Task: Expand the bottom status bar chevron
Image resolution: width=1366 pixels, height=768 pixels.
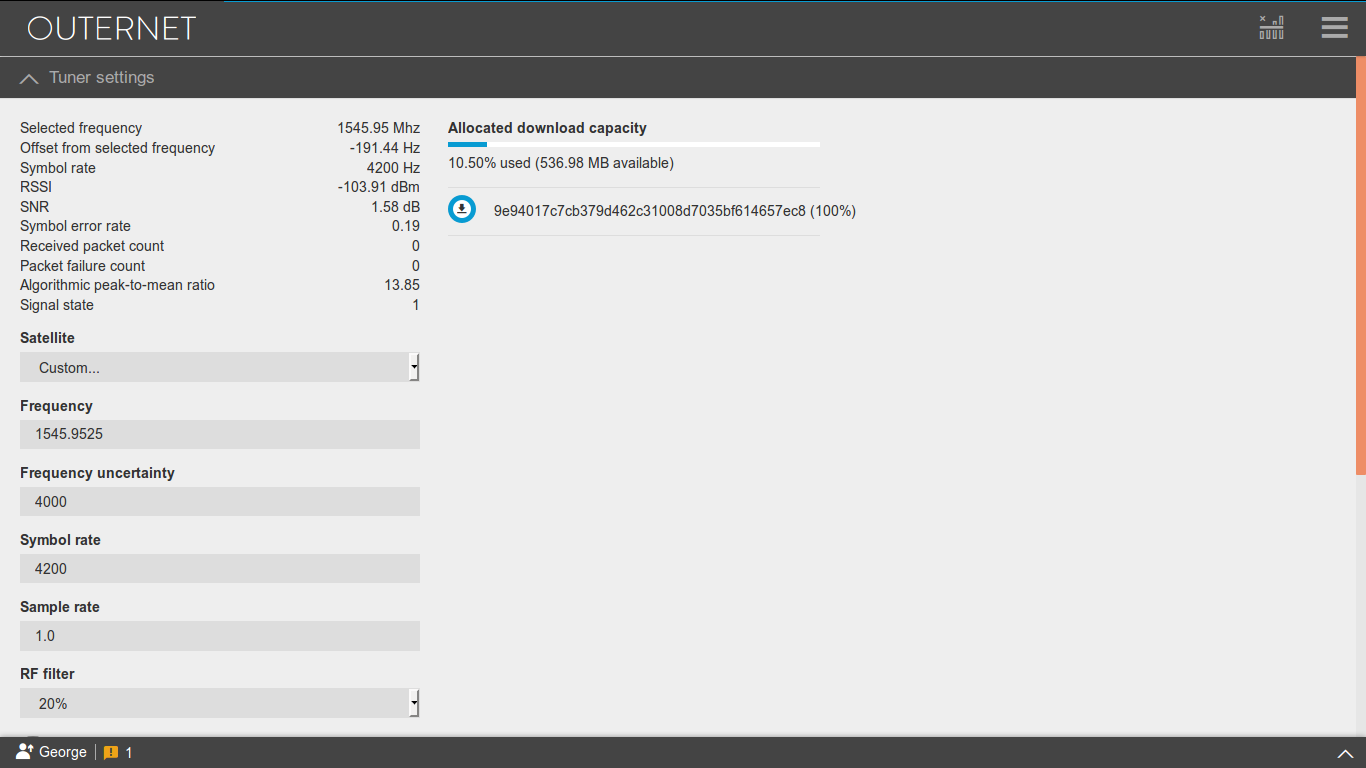Action: [x=1345, y=753]
